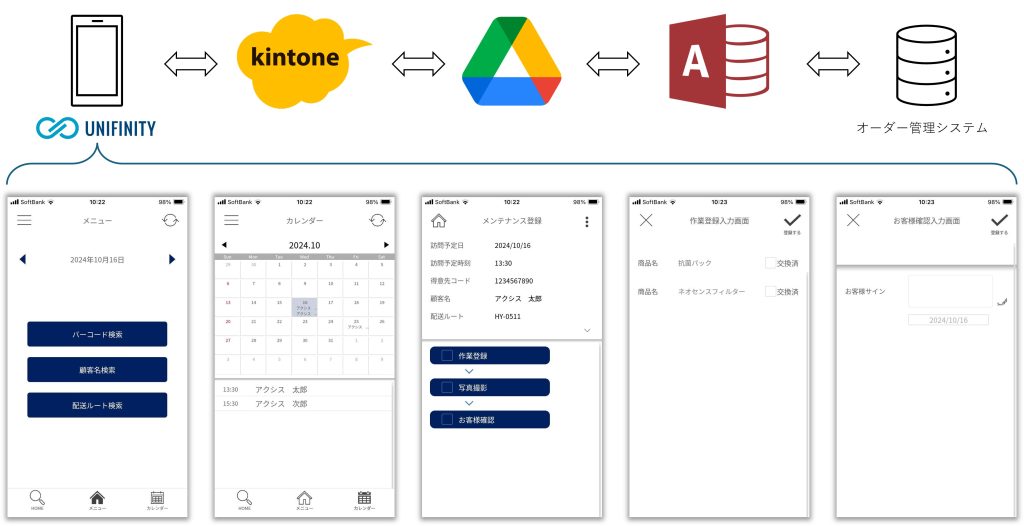This screenshot has width=1024, height=526.
Task: Expand details chevron below HY-0511
Action: pos(587,331)
